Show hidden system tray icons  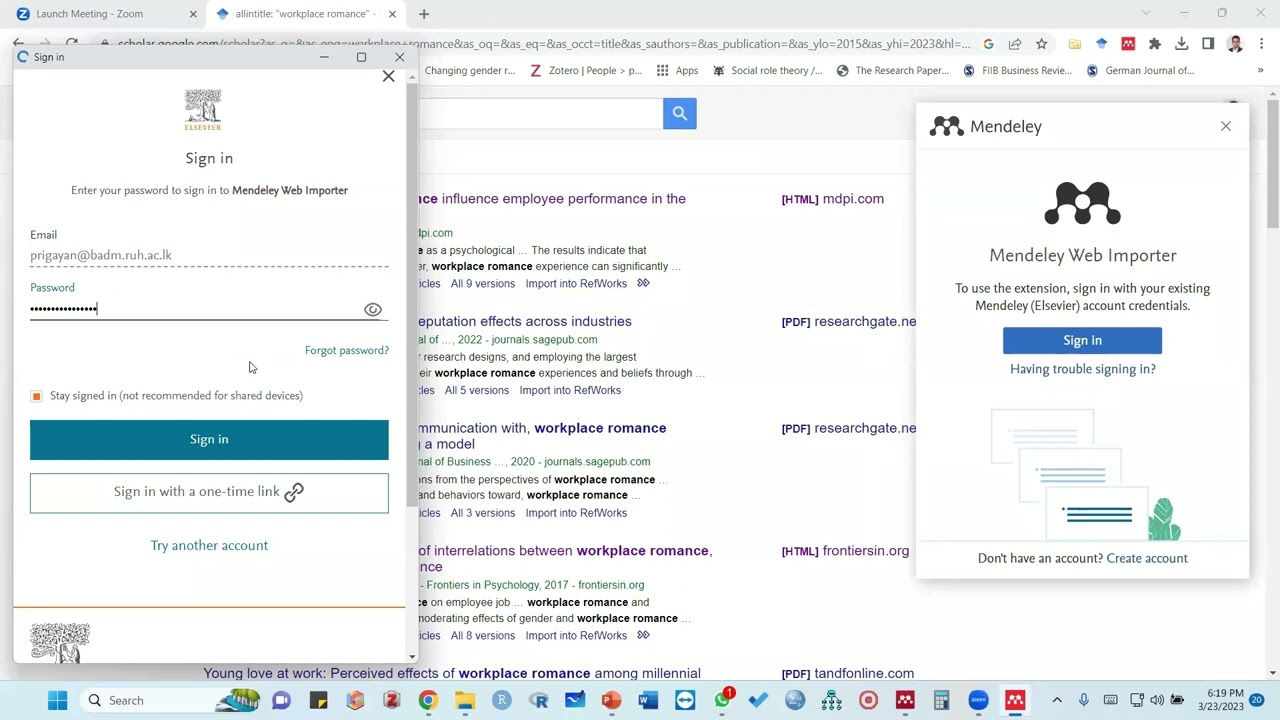click(1057, 701)
